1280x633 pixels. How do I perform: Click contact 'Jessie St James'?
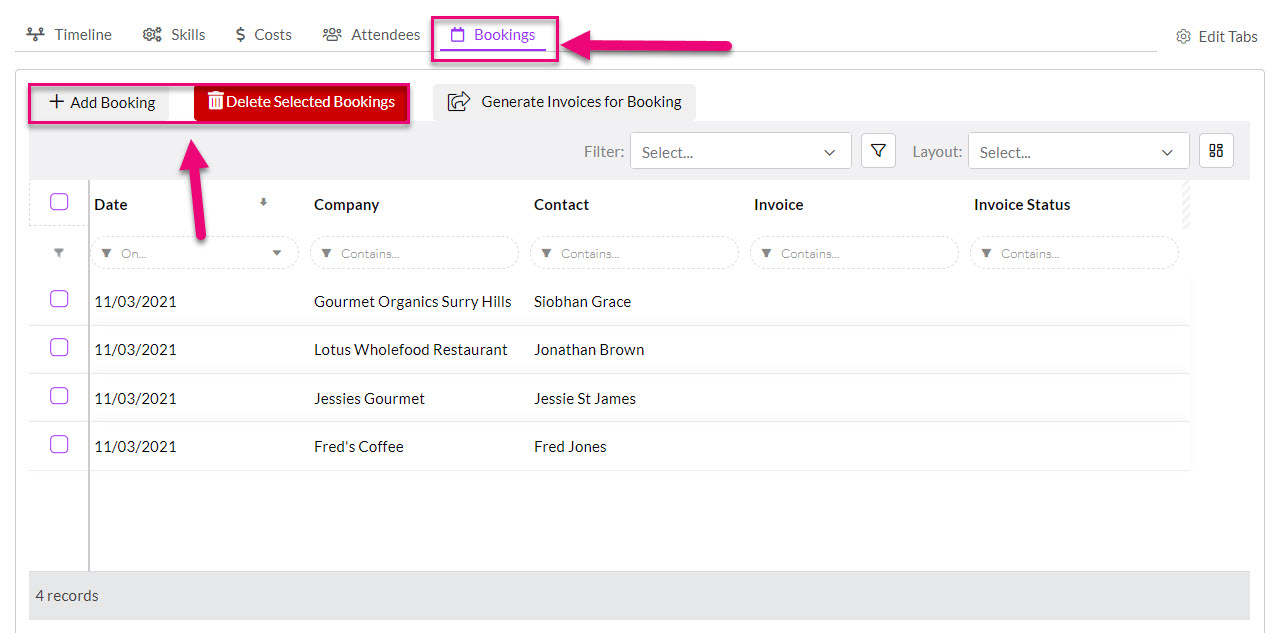[585, 398]
